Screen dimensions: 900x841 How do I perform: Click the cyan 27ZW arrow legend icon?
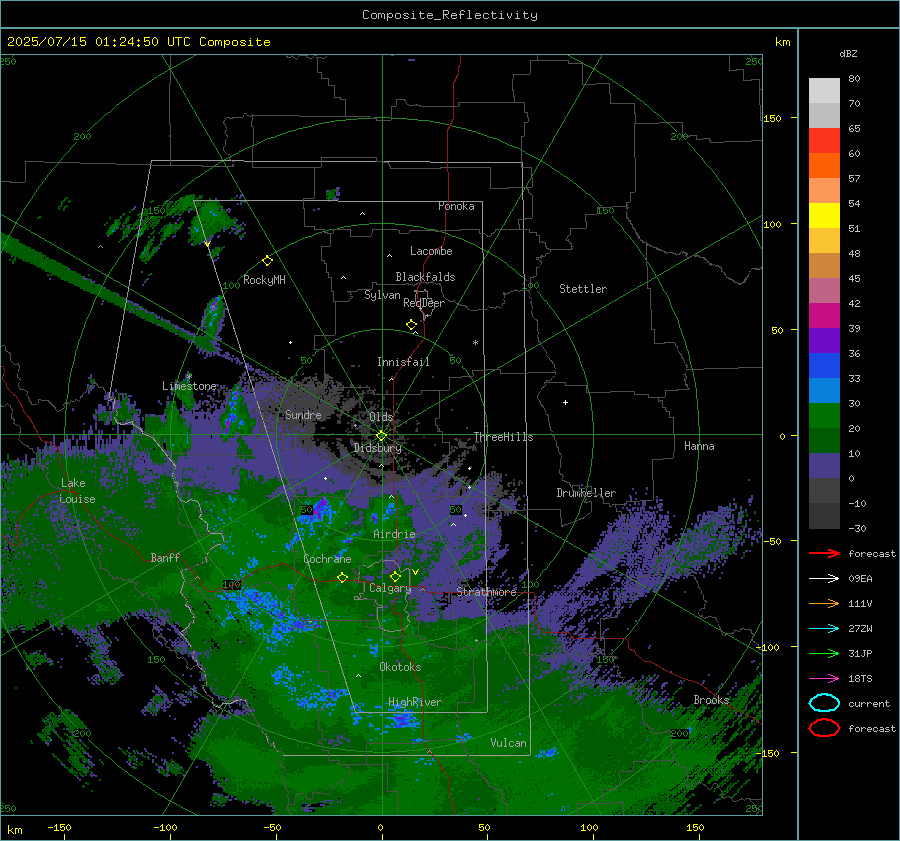pos(824,629)
